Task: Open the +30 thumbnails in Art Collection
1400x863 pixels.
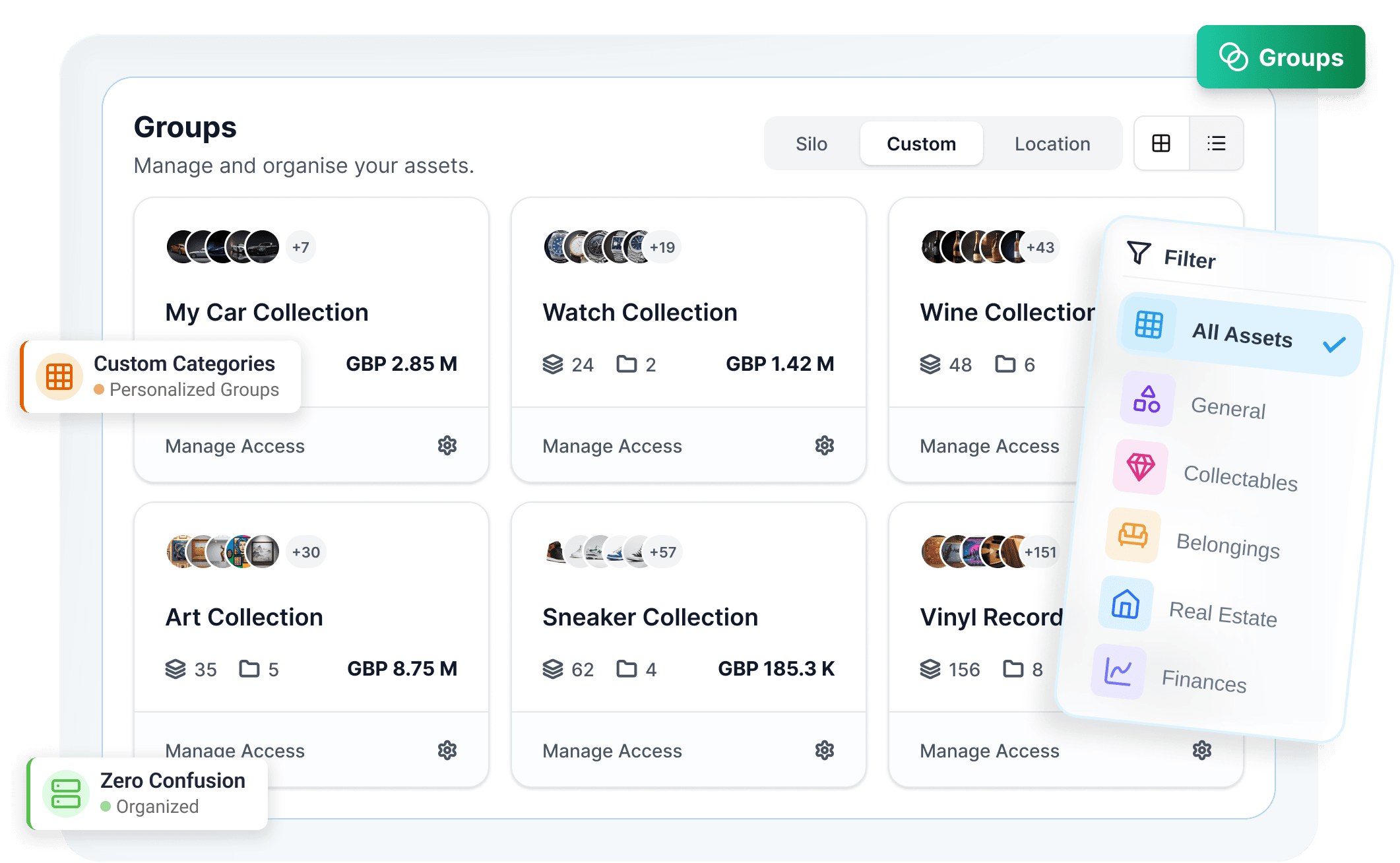Action: (x=305, y=552)
